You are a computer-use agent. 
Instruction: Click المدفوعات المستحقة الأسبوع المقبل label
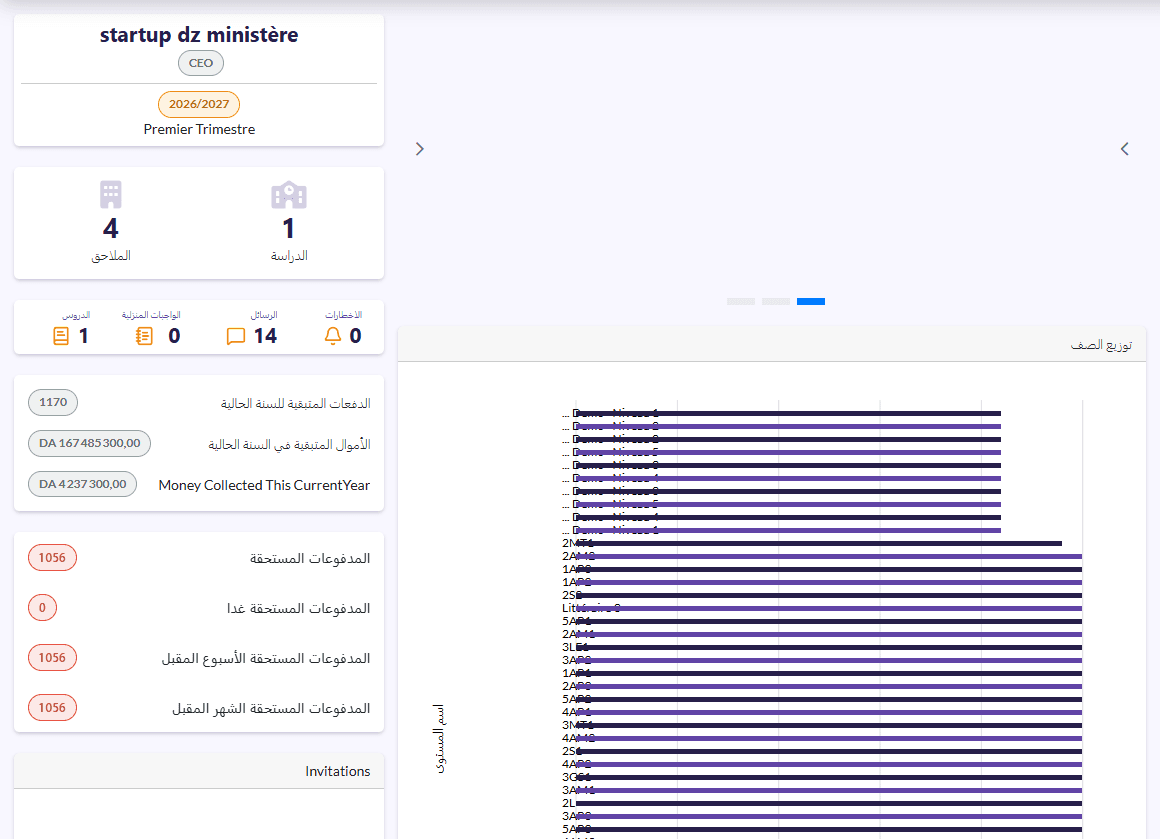click(x=266, y=658)
